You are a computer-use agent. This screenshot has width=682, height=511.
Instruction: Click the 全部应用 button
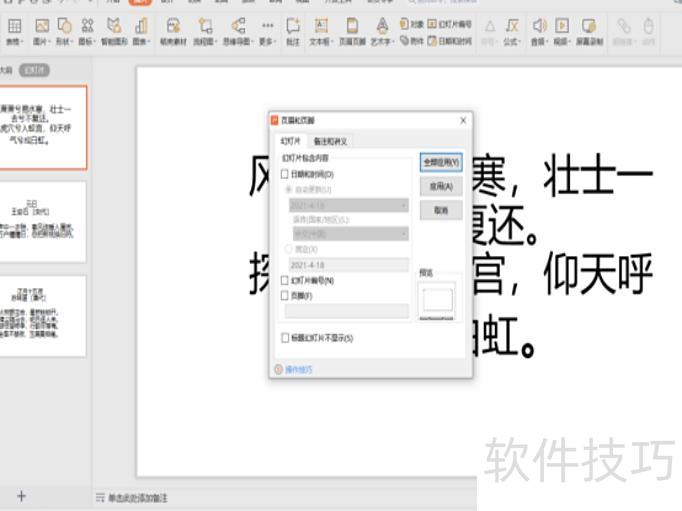441,161
